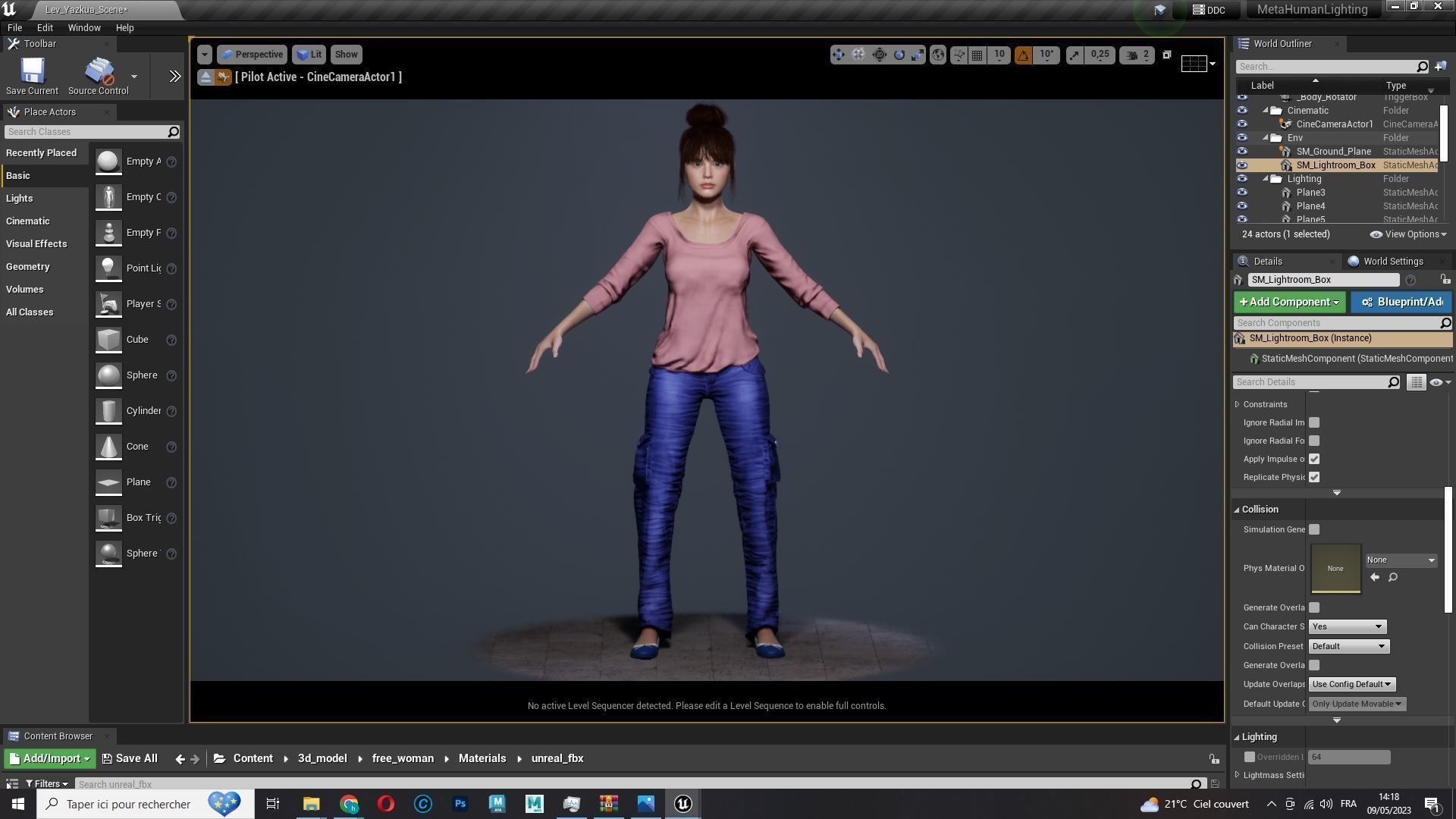Select the scale transform gizmo icon
Viewport: 1456px width, 819px height.
[918, 55]
